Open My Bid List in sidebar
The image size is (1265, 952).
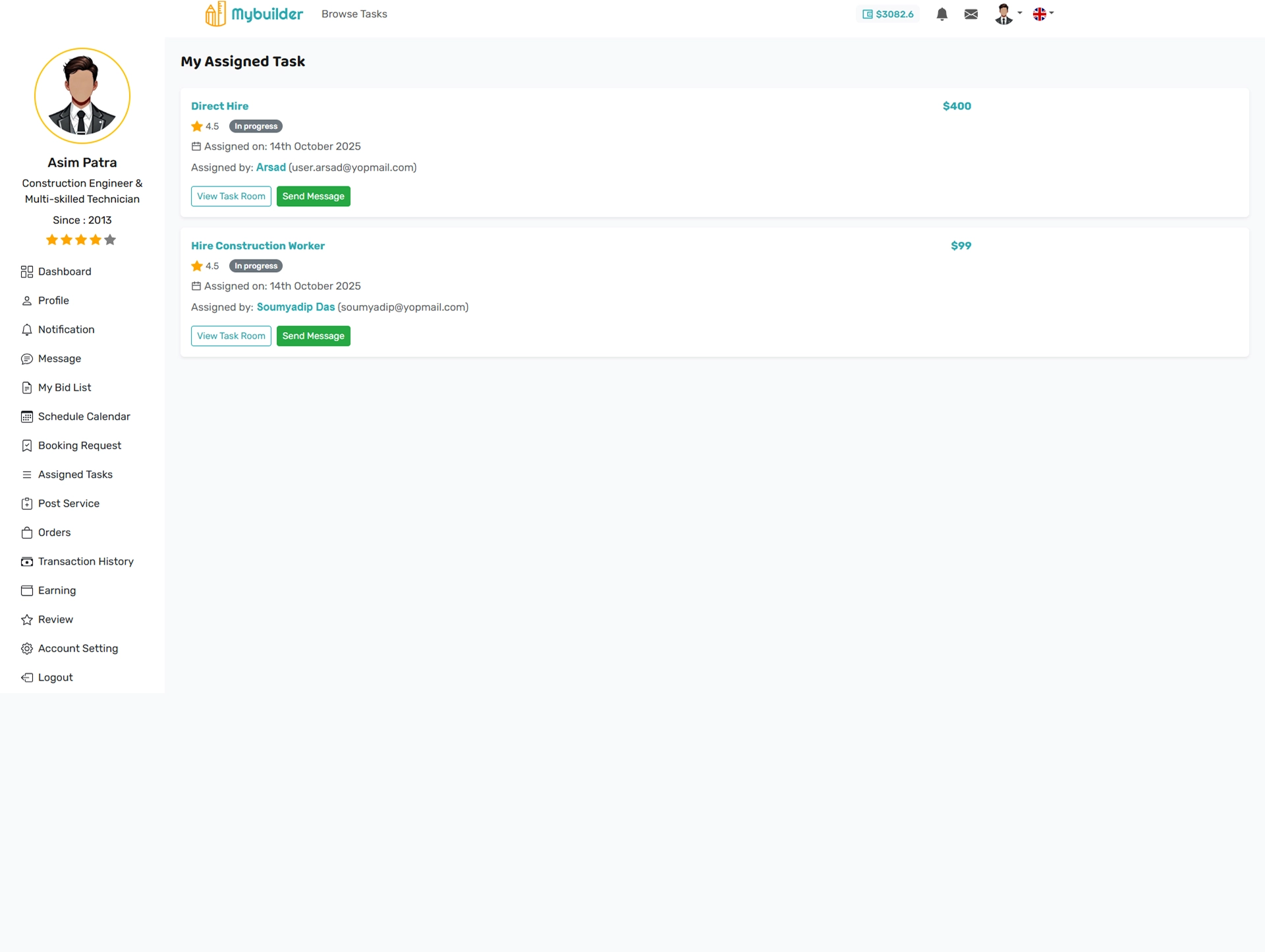64,387
